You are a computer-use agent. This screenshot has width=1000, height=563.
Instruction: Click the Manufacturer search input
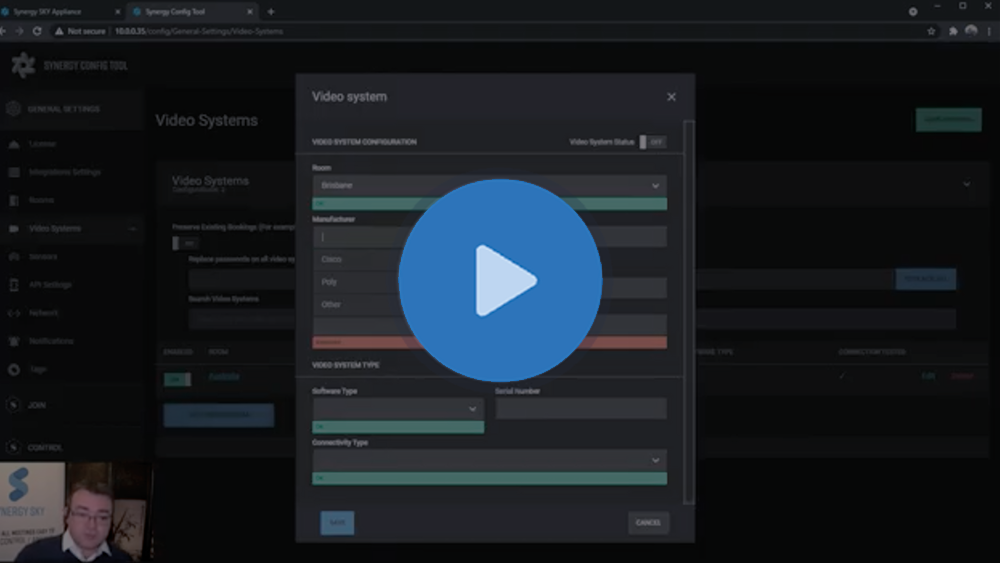pyautogui.click(x=489, y=237)
